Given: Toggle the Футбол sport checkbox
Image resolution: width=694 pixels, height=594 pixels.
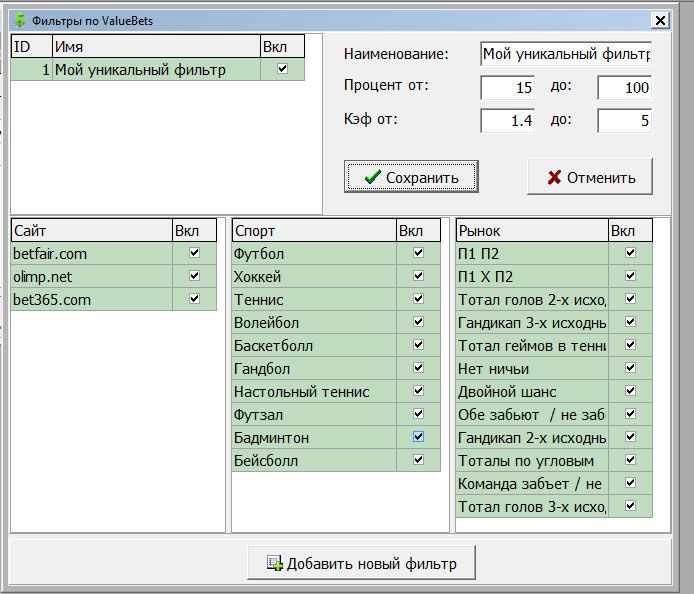Looking at the screenshot, I should (x=418, y=254).
